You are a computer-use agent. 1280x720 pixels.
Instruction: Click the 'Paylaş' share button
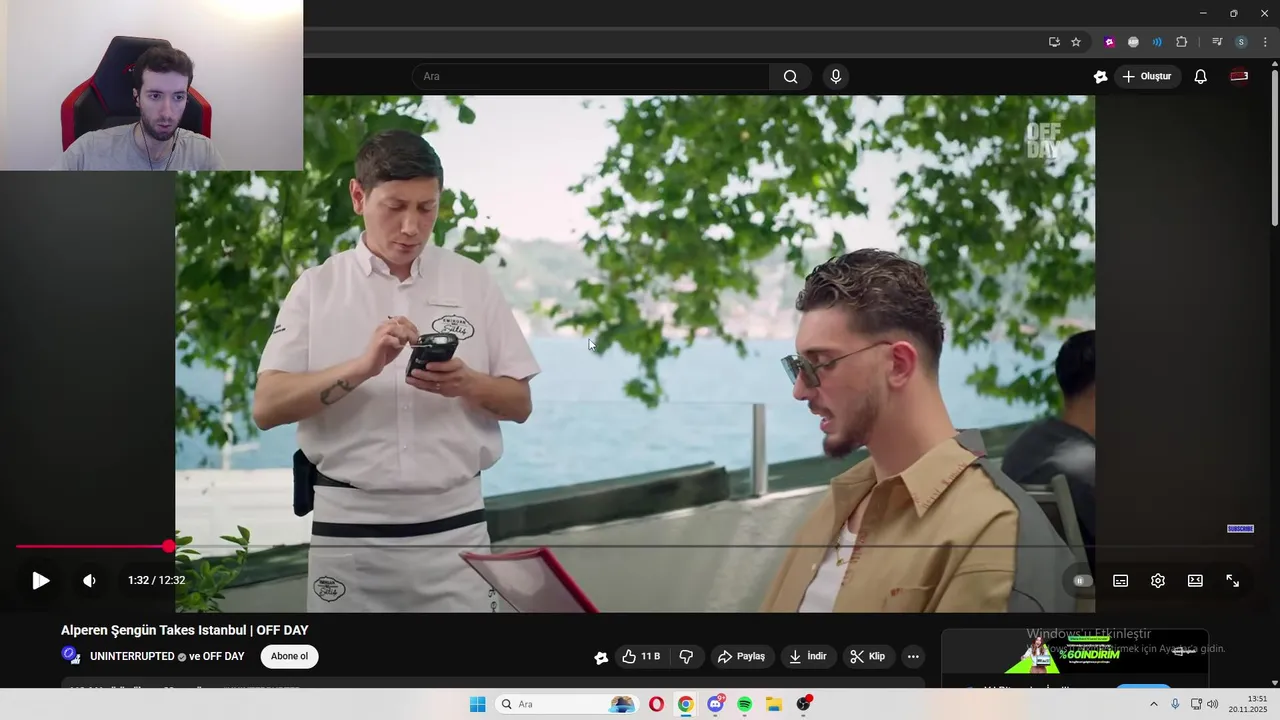[741, 657]
